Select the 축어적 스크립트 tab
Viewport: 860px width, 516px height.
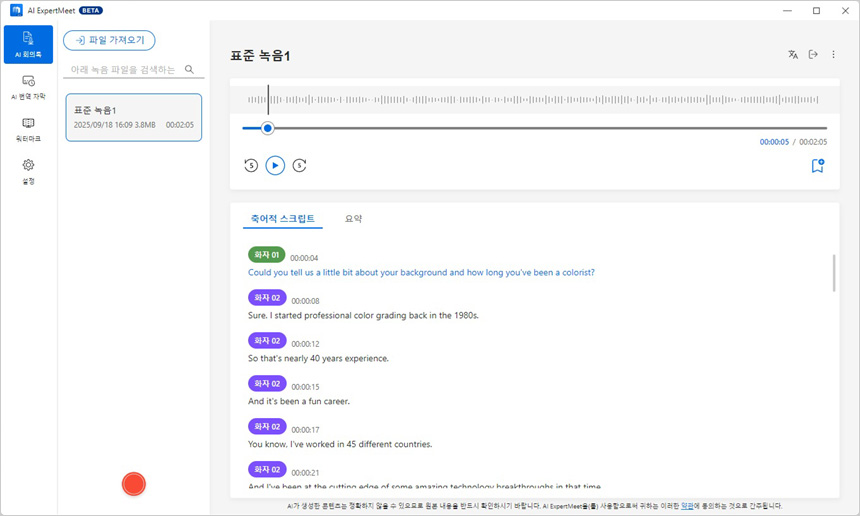click(282, 218)
